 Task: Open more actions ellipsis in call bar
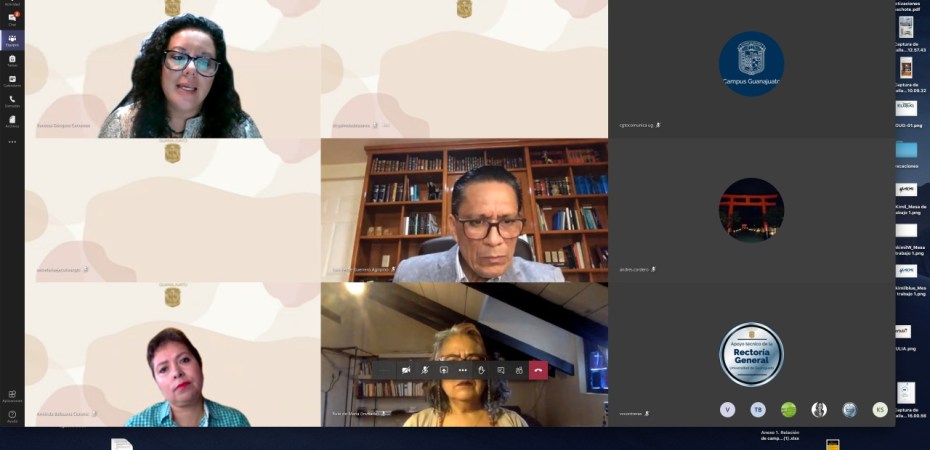(463, 370)
